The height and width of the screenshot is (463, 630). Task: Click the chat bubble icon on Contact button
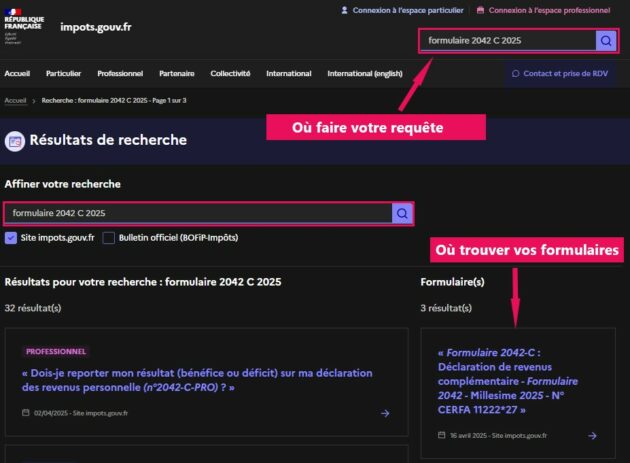(x=515, y=74)
